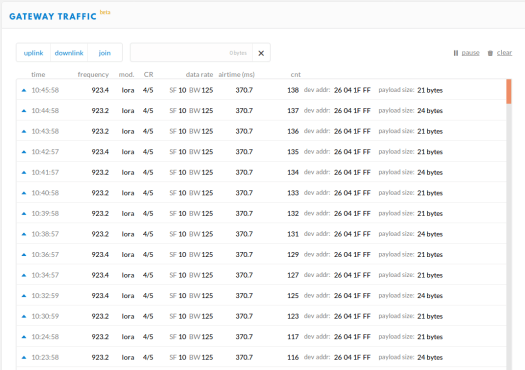
Task: Expand uplink arrow of 10:43:58 row
Action: (x=24, y=131)
